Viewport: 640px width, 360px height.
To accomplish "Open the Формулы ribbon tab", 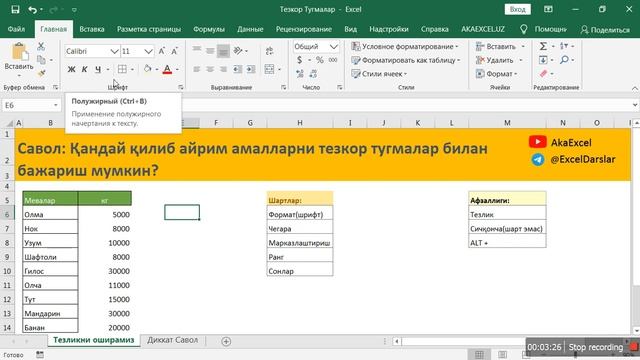I will coord(209,29).
